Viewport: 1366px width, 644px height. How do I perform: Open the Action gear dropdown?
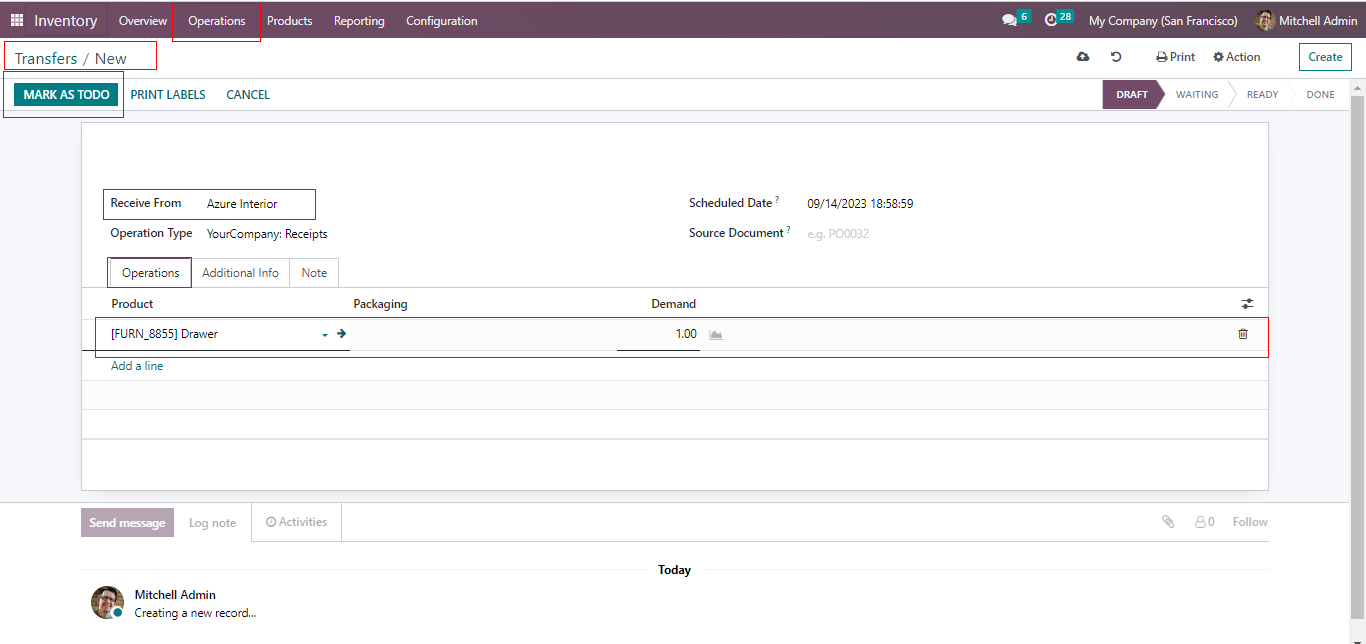[1237, 57]
